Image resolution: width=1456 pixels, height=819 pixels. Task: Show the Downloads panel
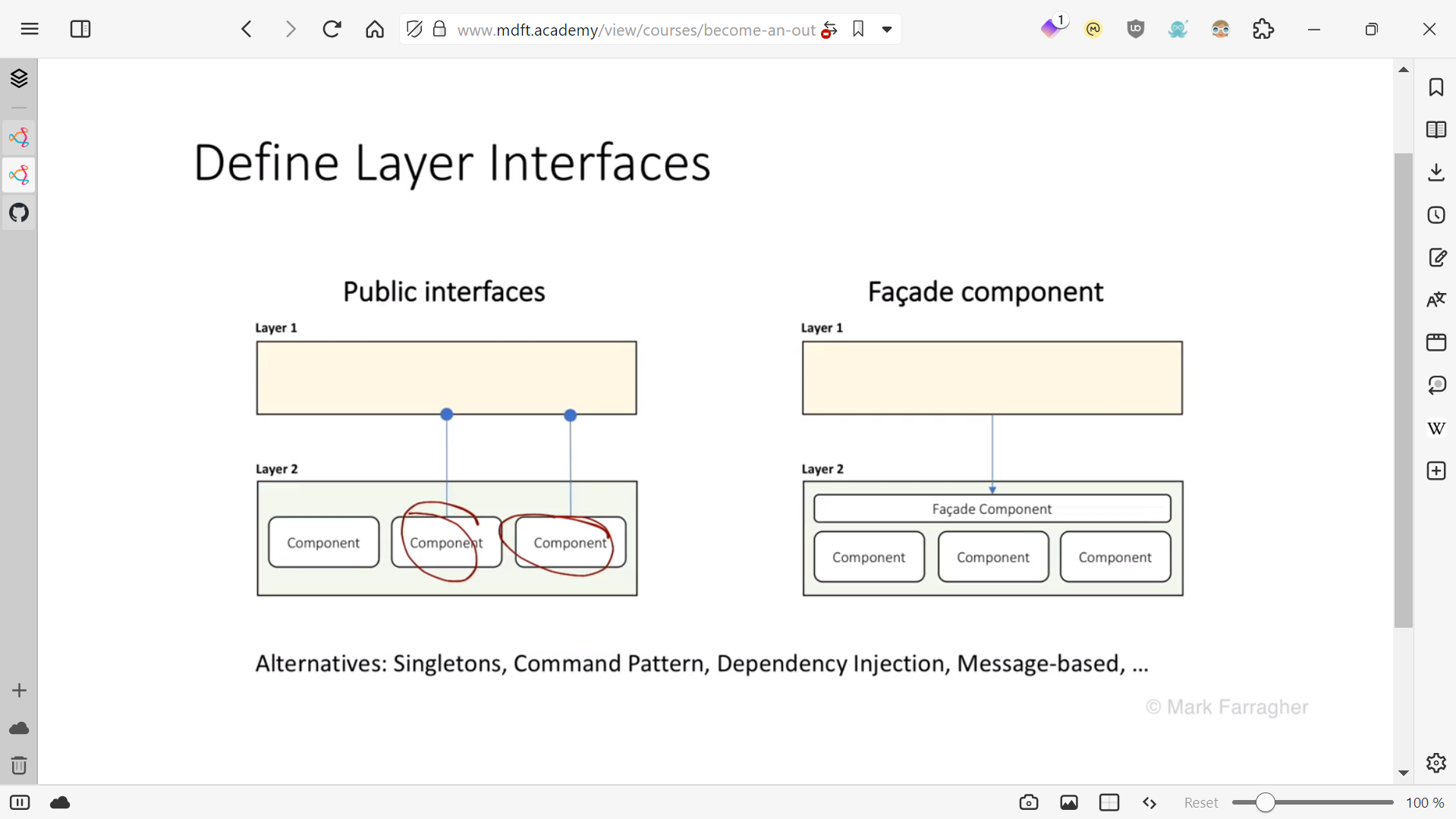(x=1436, y=172)
